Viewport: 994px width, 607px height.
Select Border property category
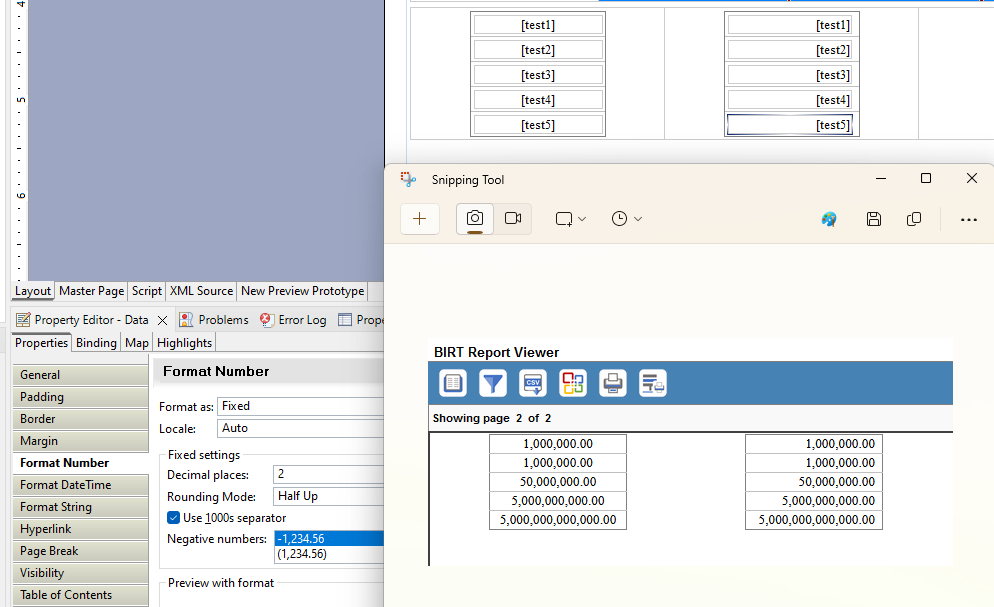pyautogui.click(x=81, y=419)
